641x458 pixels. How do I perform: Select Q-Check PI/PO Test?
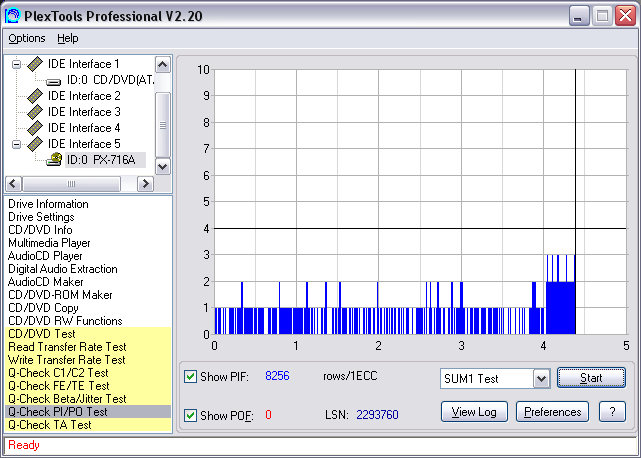[x=88, y=412]
